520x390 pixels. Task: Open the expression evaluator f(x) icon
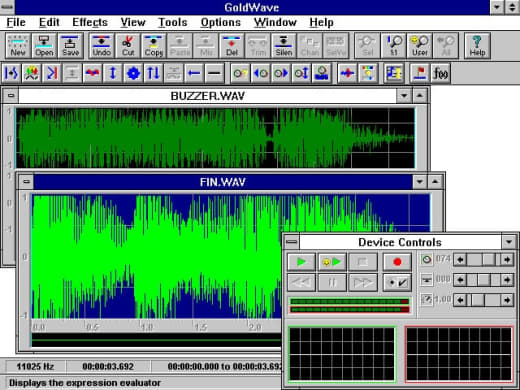[x=440, y=73]
